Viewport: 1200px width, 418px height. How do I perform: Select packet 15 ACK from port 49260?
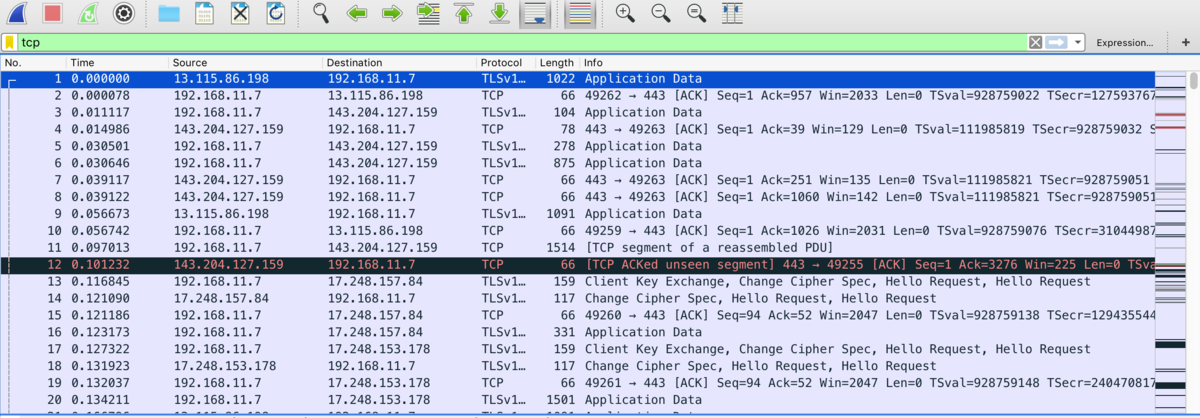point(577,315)
